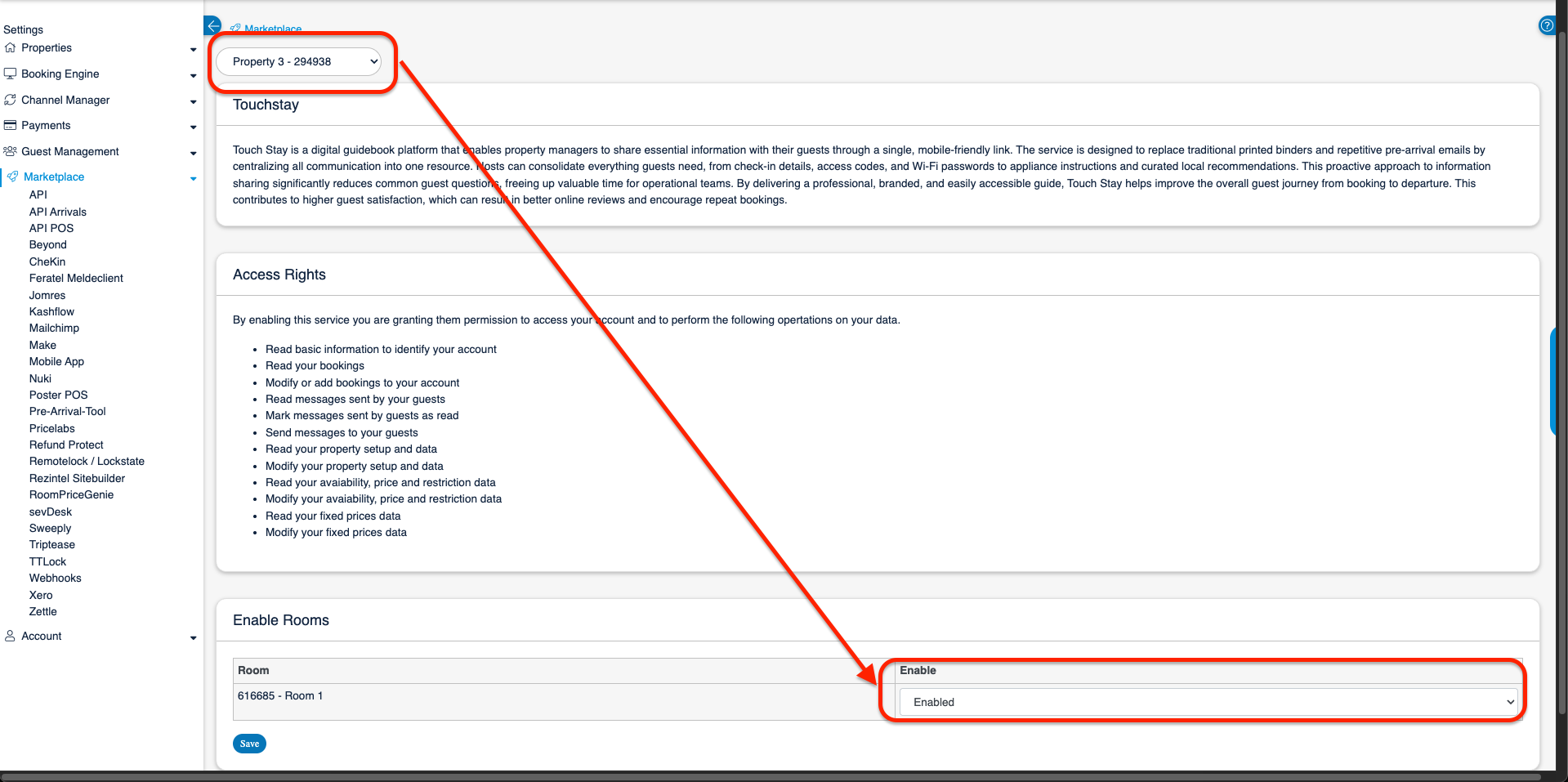
Task: Open the Property 3 - 294938 dropdown
Action: [x=299, y=61]
